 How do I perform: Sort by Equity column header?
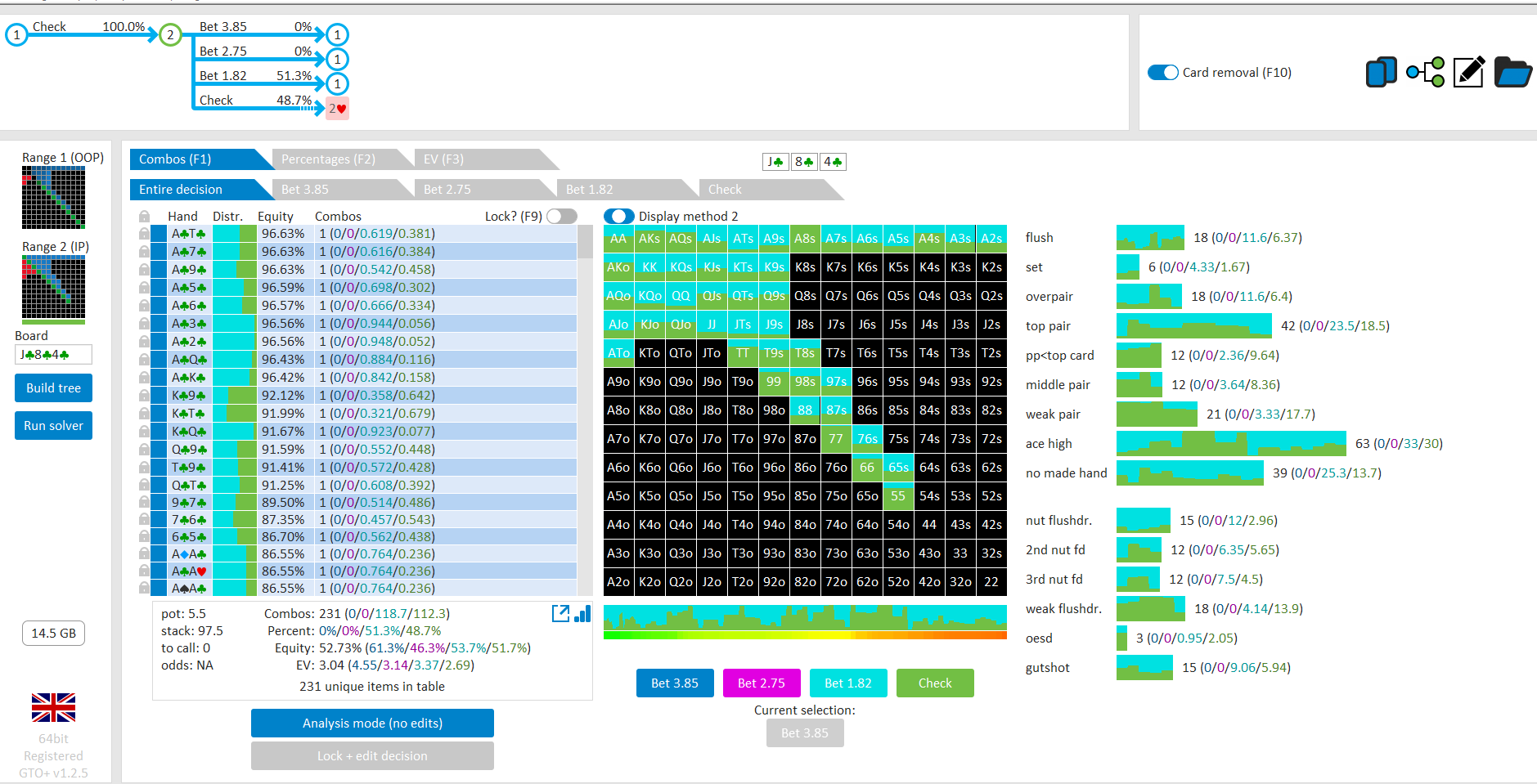click(x=275, y=217)
